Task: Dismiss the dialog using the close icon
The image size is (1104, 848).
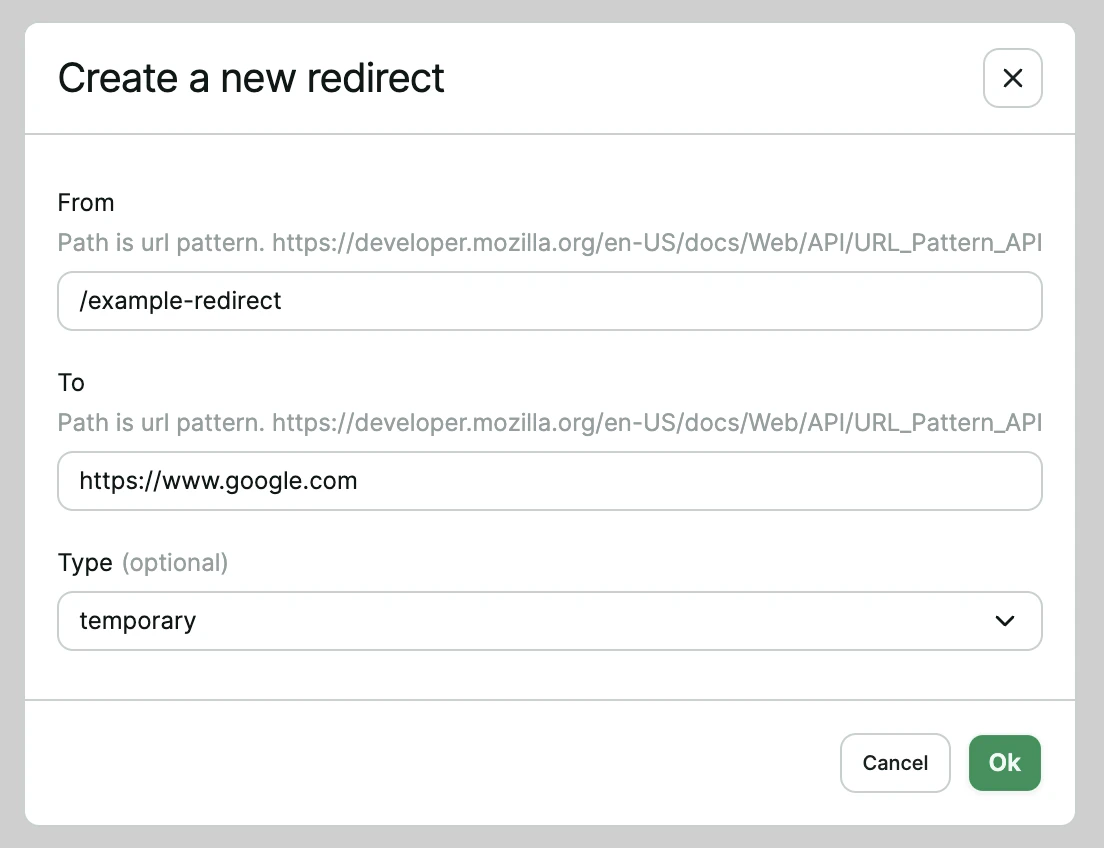Action: click(1012, 78)
